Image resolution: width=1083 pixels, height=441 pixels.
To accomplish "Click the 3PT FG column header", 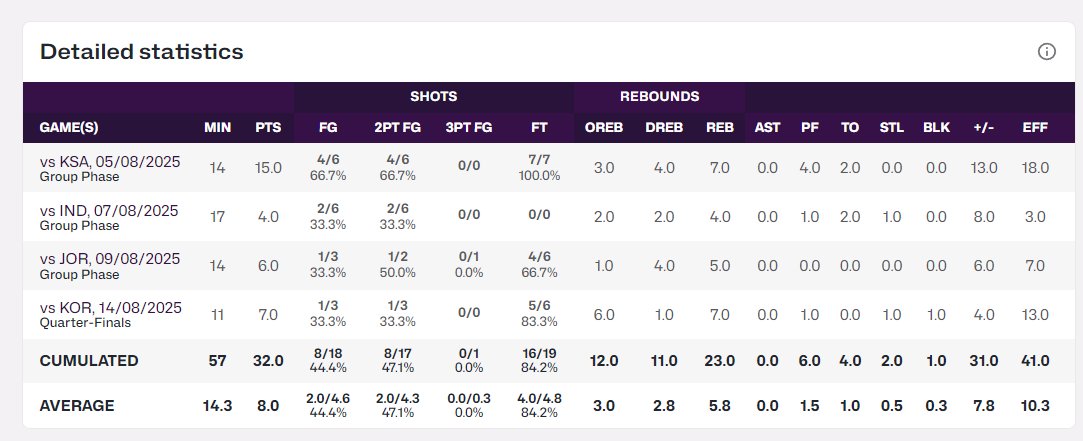I will coord(469,128).
